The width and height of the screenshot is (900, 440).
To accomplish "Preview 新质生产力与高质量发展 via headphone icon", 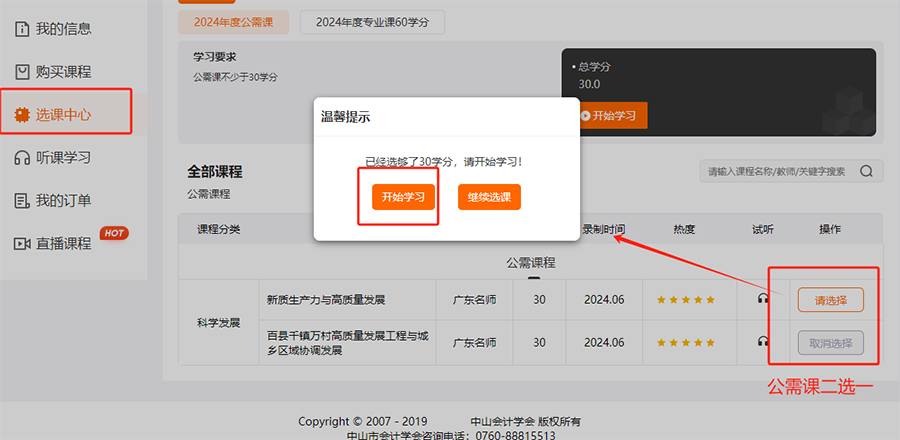I will 763,299.
